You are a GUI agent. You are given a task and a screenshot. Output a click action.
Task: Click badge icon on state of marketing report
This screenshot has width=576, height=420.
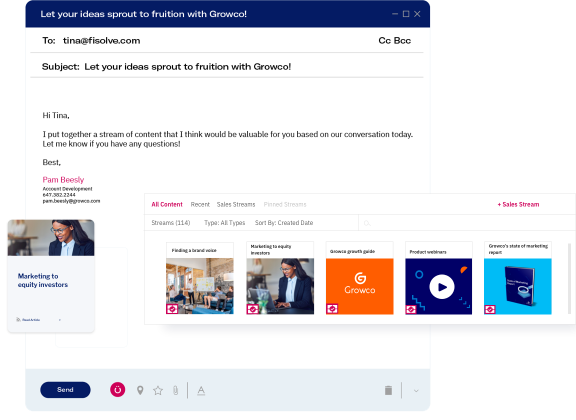tap(490, 309)
